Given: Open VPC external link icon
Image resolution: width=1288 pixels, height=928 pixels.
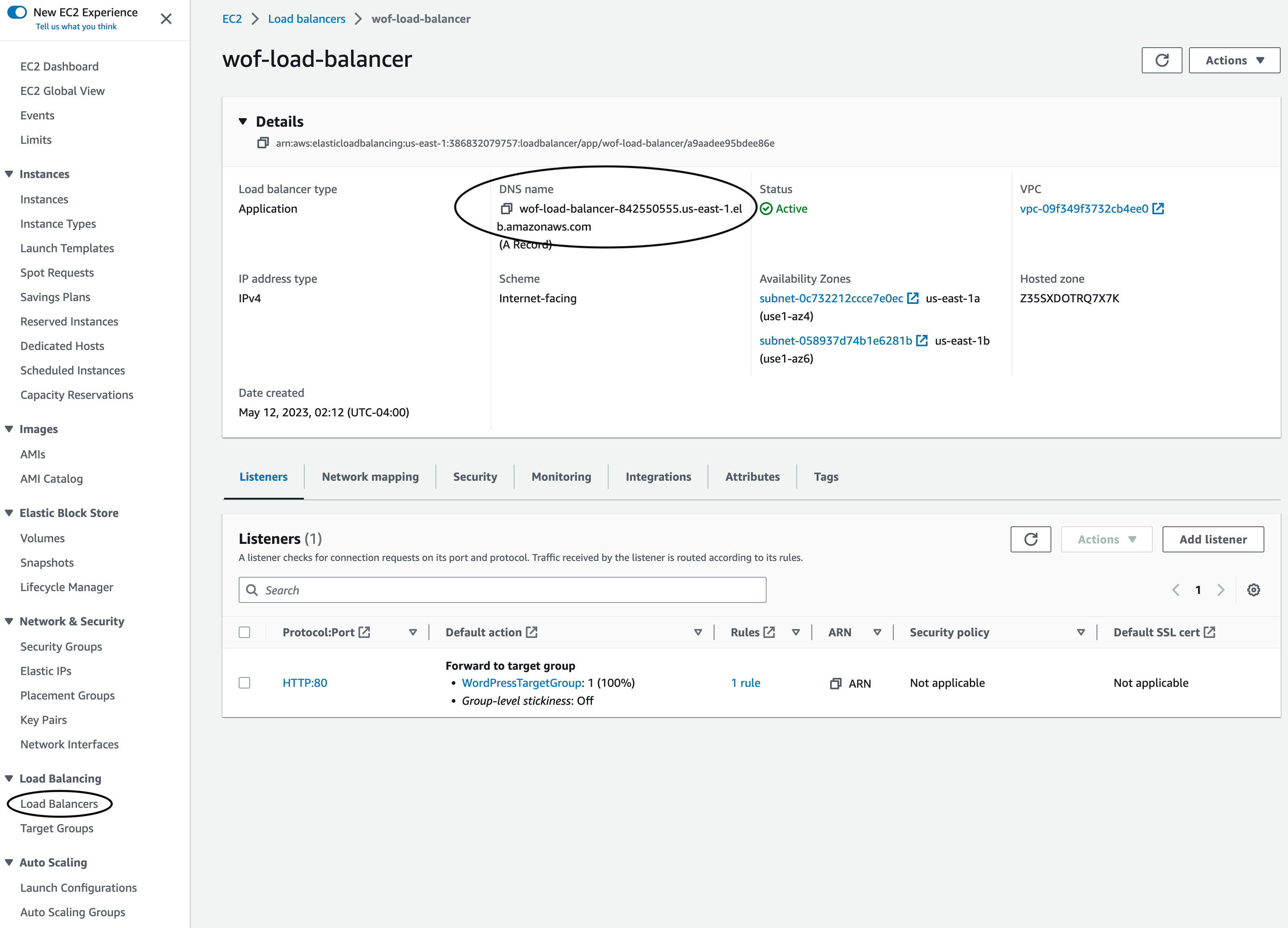Looking at the screenshot, I should [x=1158, y=209].
